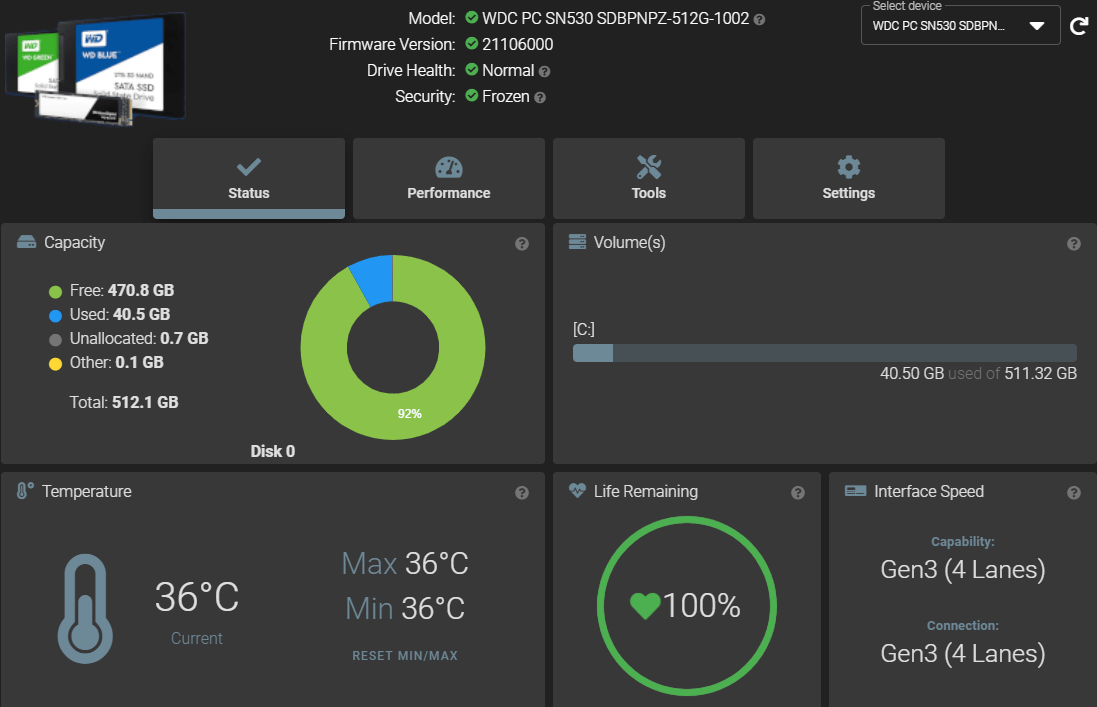Click firmware version 21106000
The image size is (1097, 707).
coord(518,44)
